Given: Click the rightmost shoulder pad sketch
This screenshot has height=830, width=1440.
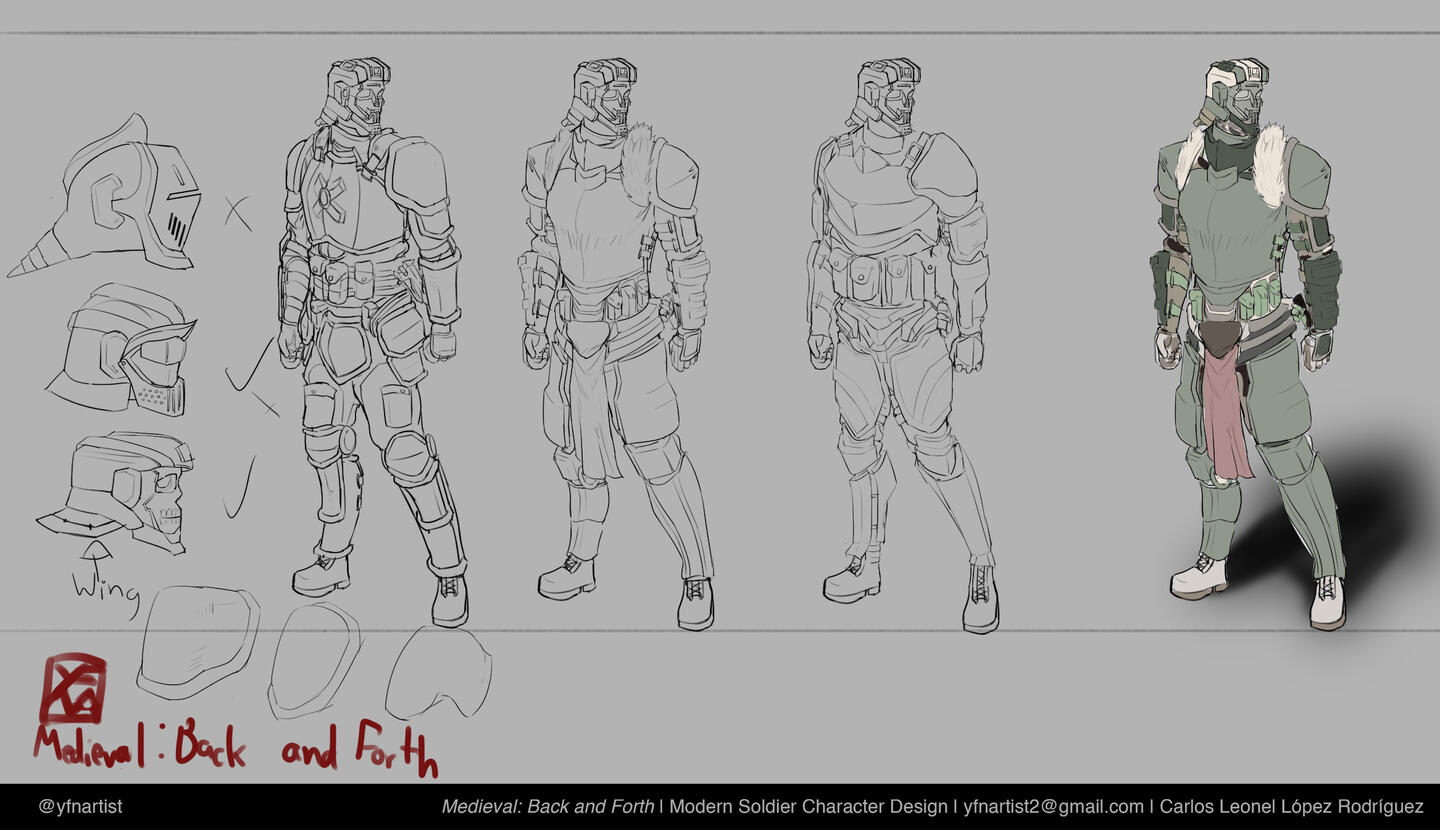Looking at the screenshot, I should click(438, 672).
